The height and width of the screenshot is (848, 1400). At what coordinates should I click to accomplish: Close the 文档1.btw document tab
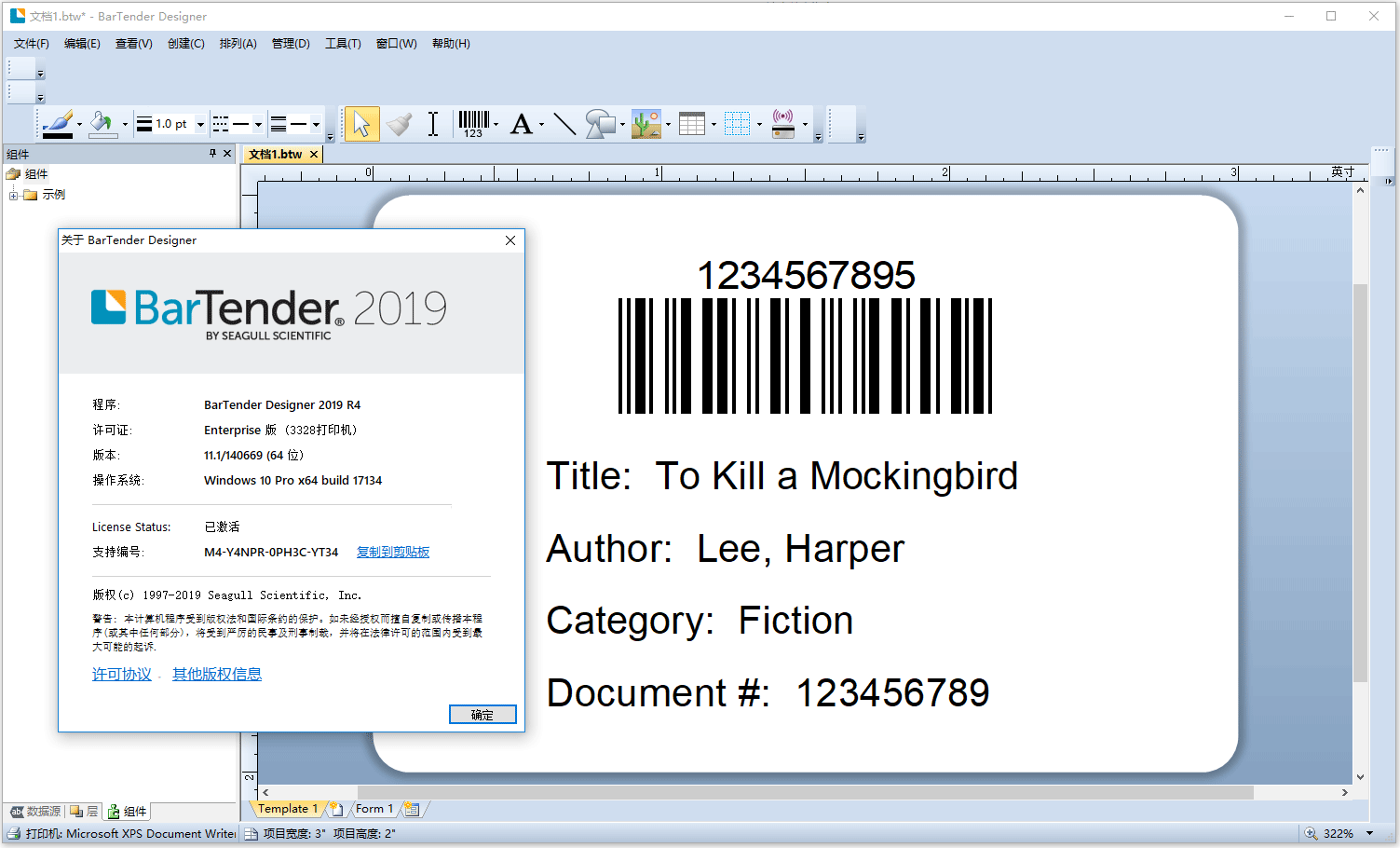coord(314,155)
